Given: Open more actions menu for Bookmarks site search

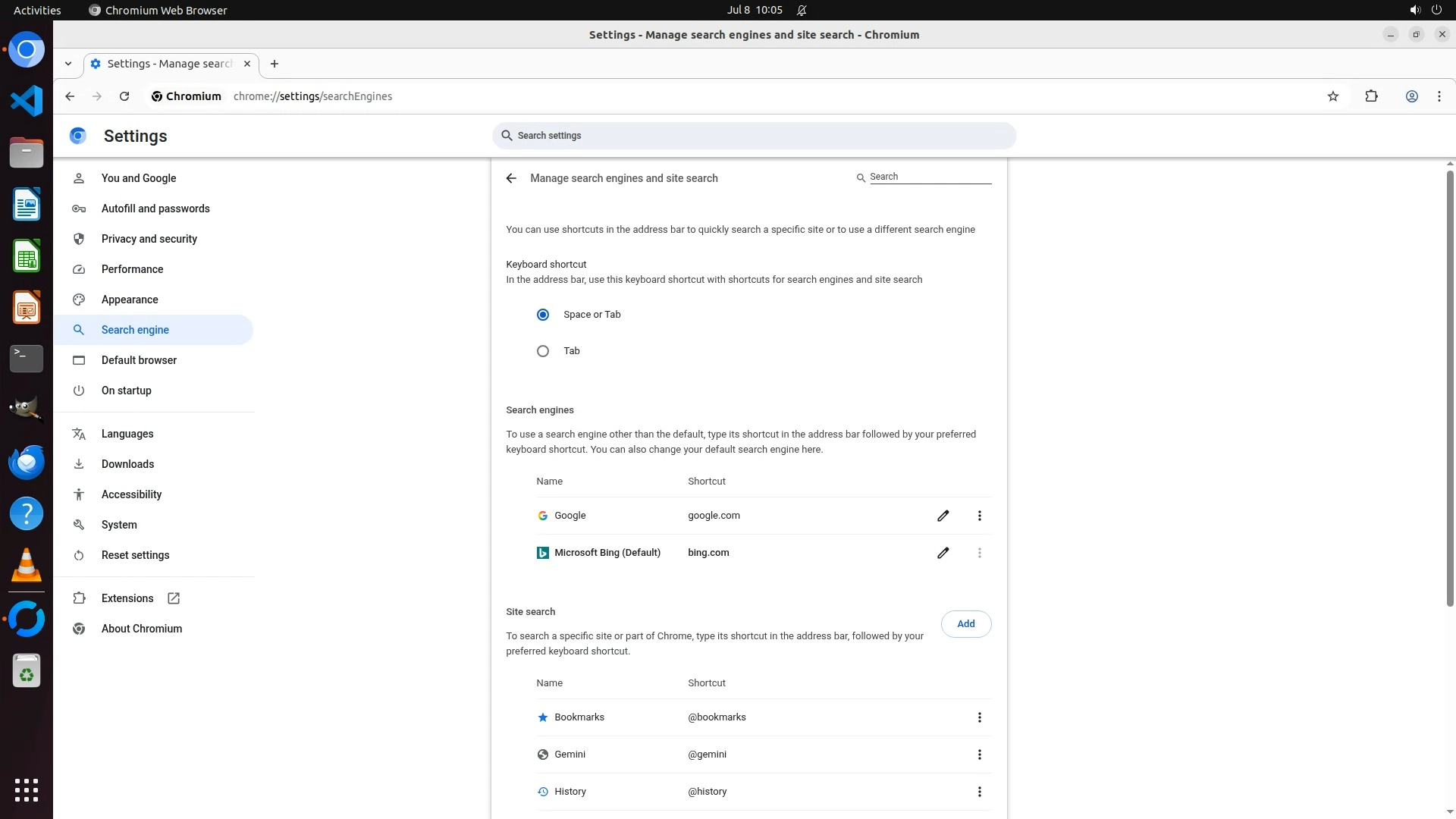Looking at the screenshot, I should tap(979, 717).
